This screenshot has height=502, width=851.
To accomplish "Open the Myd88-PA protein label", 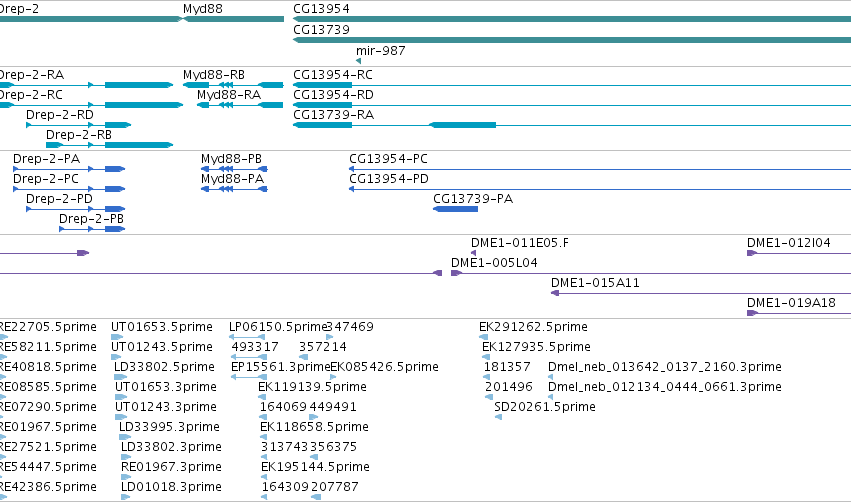I will [232, 179].
